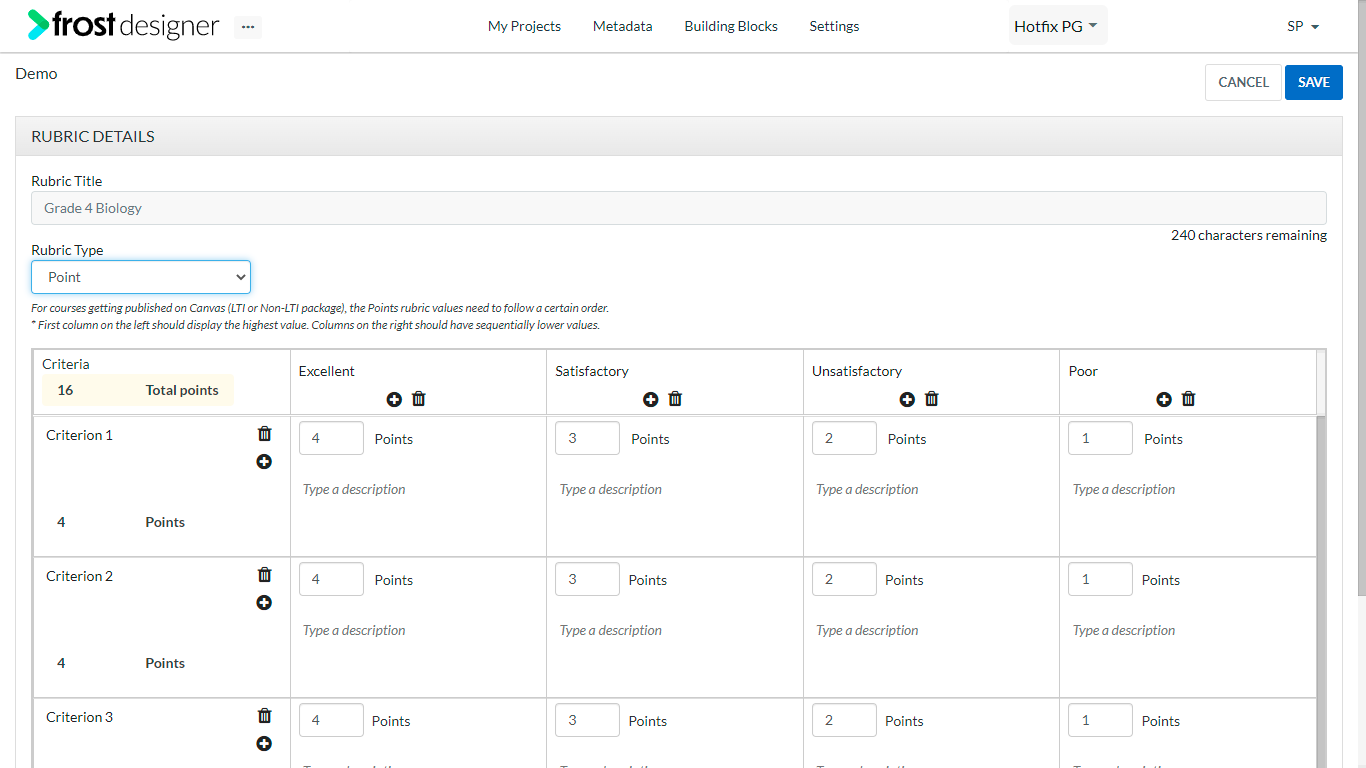The width and height of the screenshot is (1366, 768).
Task: Edit Criterion 2 Unsatisfactory points value
Action: pyautogui.click(x=844, y=579)
